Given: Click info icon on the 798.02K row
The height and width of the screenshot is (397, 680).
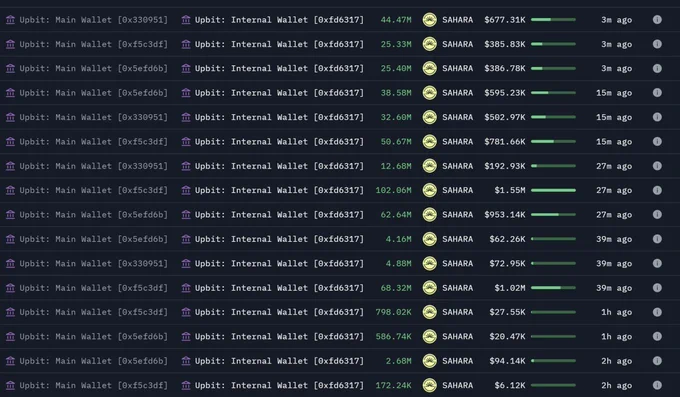Looking at the screenshot, I should coord(657,312).
